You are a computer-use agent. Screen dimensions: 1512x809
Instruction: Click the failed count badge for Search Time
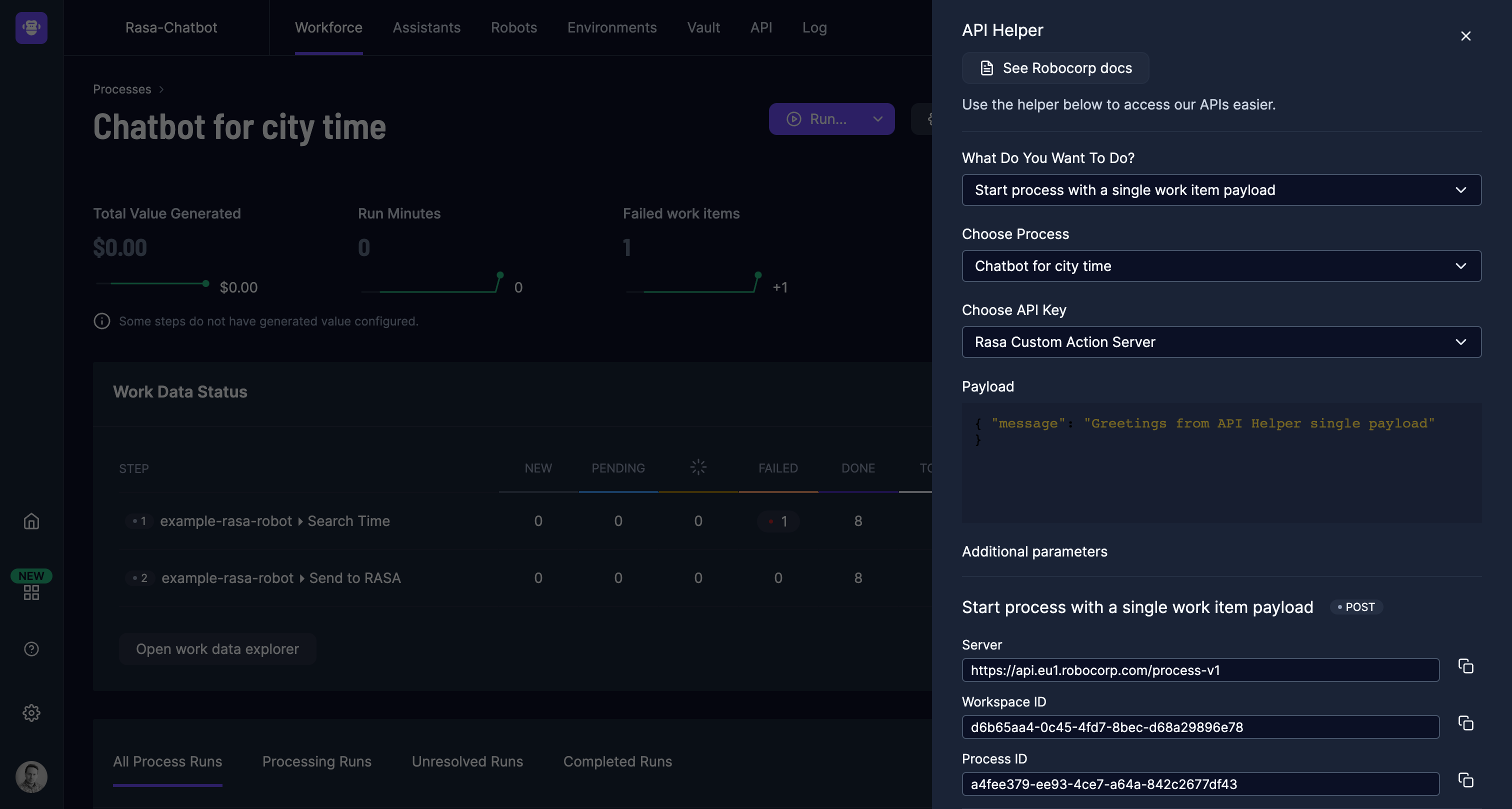click(x=777, y=520)
